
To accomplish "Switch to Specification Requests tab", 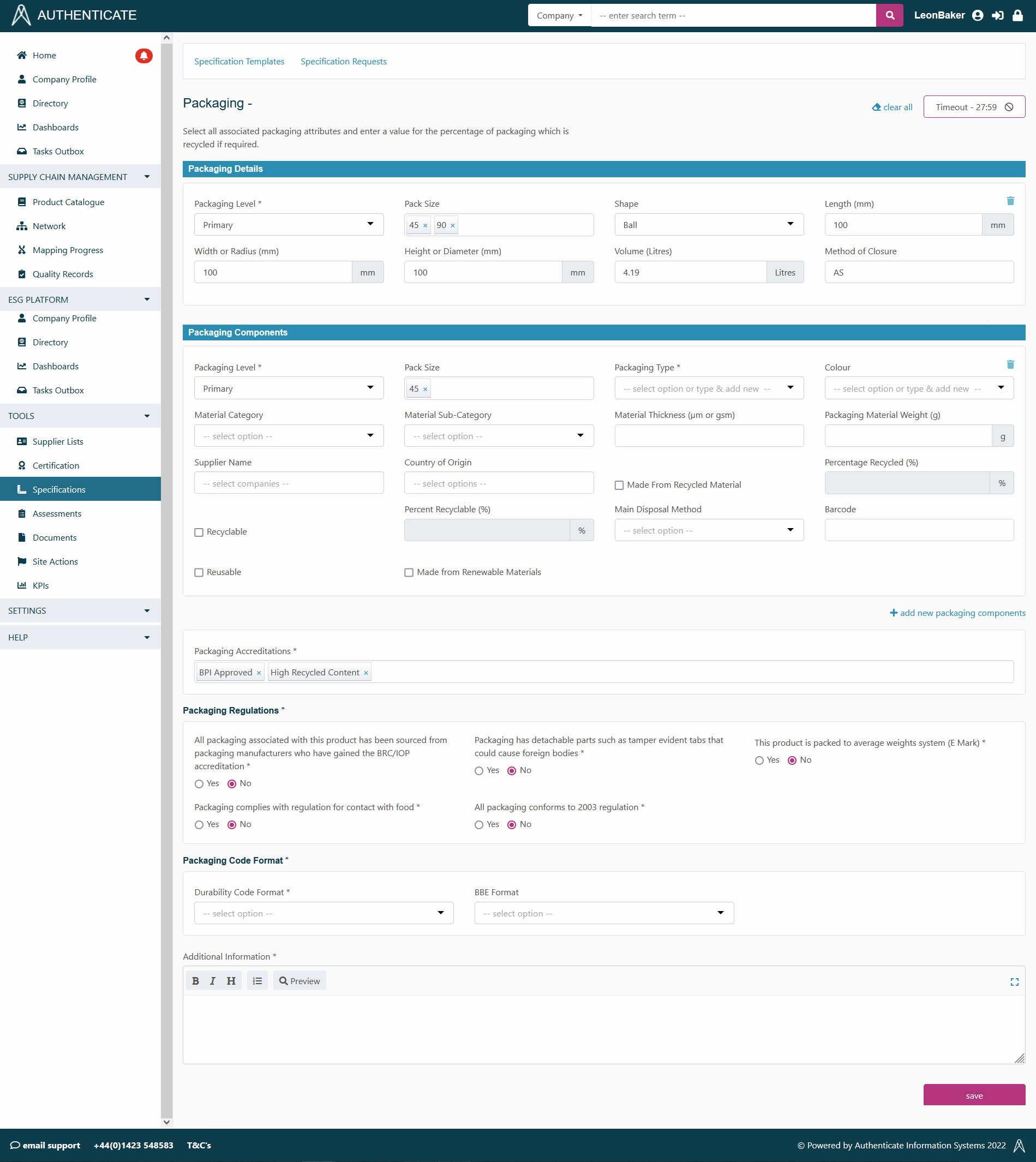I will click(x=343, y=62).
